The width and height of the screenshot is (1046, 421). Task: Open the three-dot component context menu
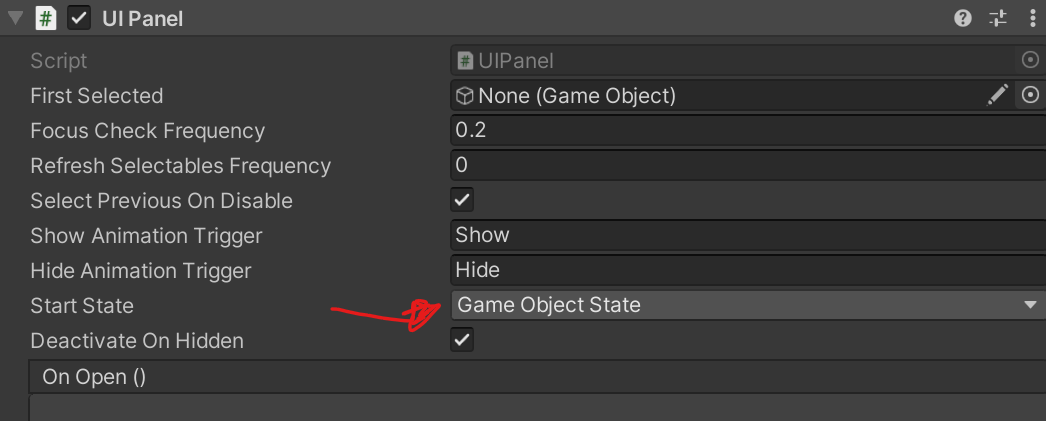[1033, 18]
